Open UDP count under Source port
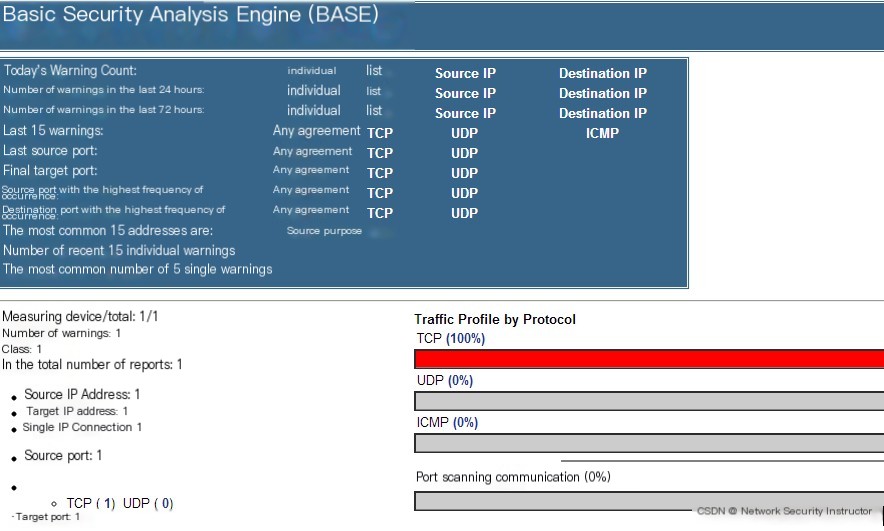Viewport: 884px width, 531px height. tap(148, 503)
